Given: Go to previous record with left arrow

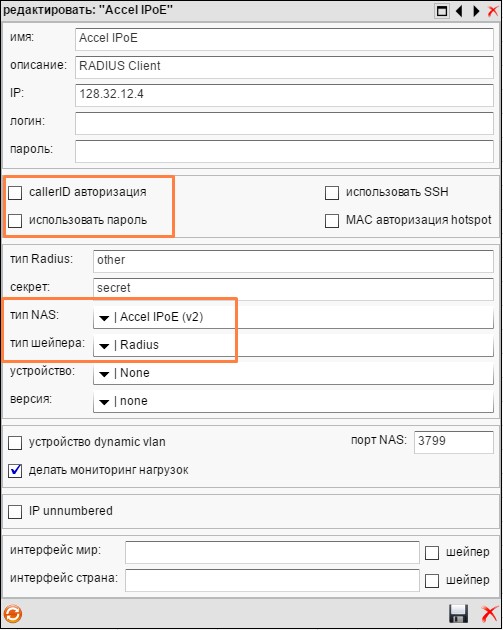Looking at the screenshot, I should coord(459,11).
